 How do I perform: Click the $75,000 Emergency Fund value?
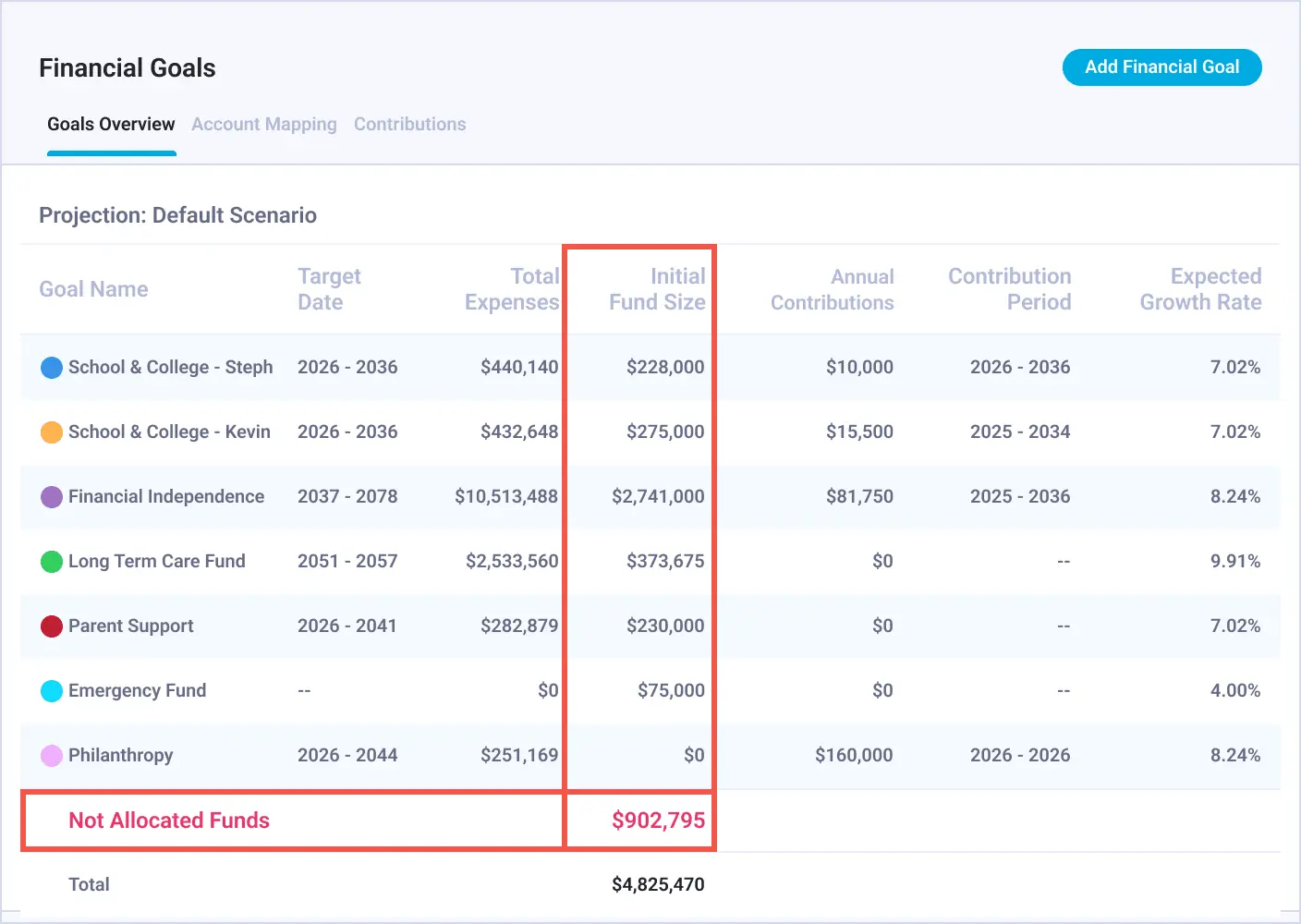pos(671,690)
